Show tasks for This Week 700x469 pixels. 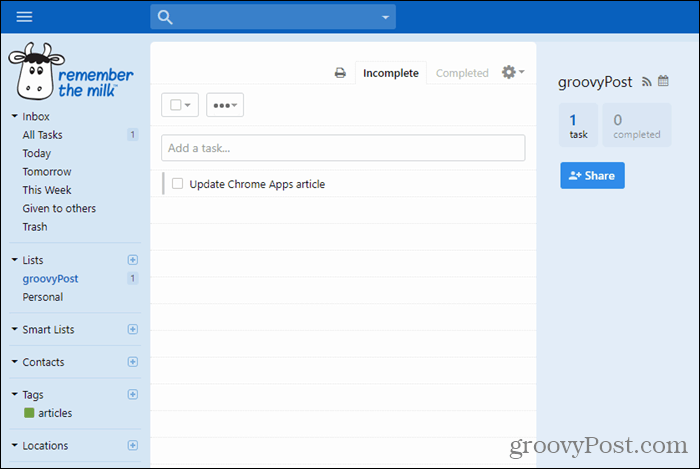click(x=47, y=190)
